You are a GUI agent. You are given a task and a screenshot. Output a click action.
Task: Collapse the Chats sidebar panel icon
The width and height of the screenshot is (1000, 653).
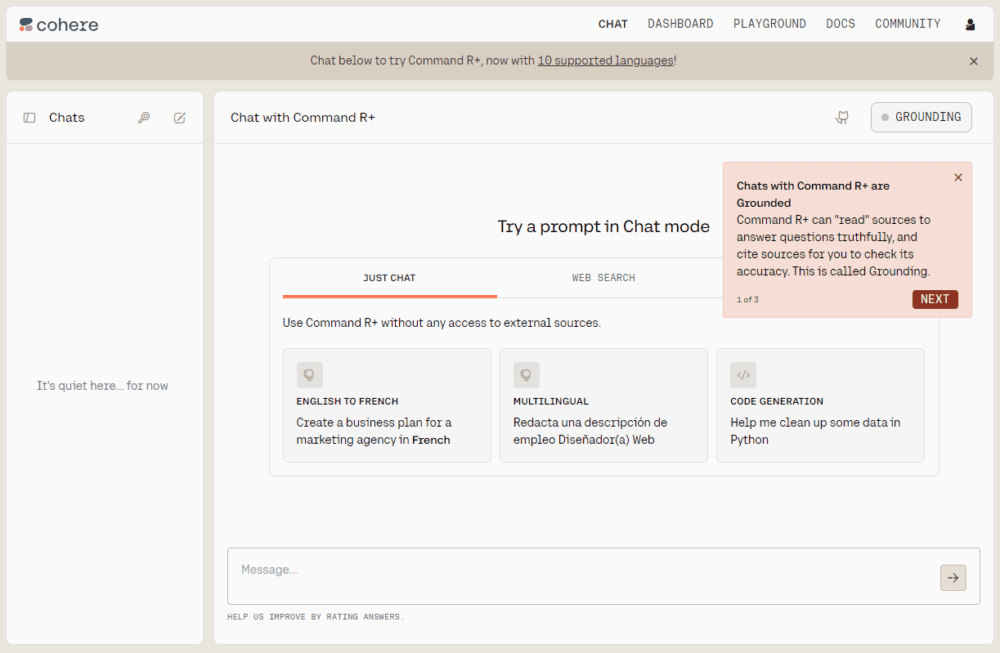pyautogui.click(x=29, y=118)
